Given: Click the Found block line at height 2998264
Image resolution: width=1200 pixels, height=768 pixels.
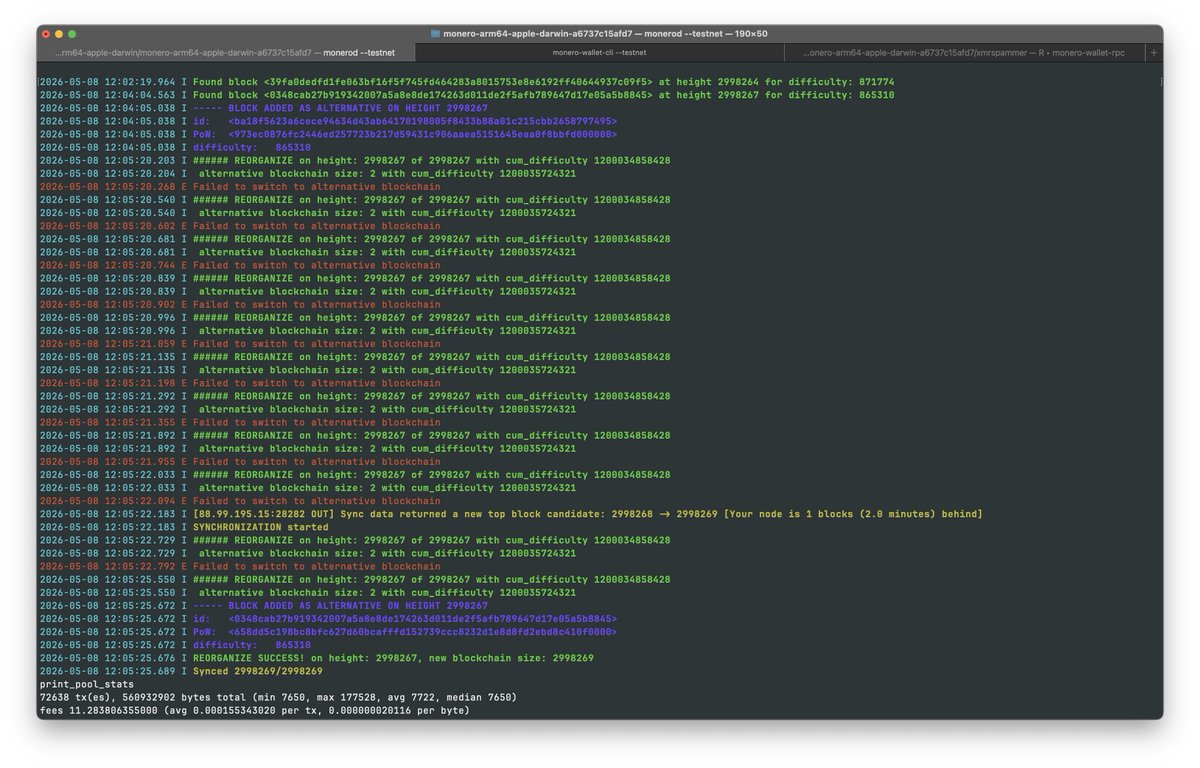Looking at the screenshot, I should click(467, 82).
